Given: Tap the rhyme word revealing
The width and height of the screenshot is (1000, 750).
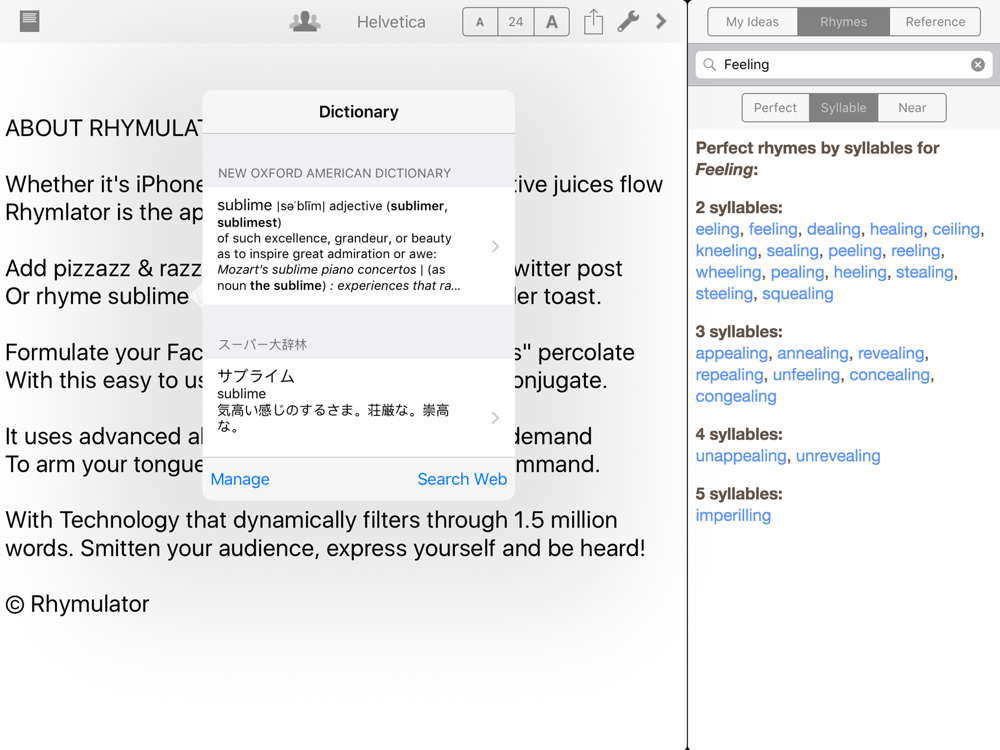Looking at the screenshot, I should [x=891, y=354].
